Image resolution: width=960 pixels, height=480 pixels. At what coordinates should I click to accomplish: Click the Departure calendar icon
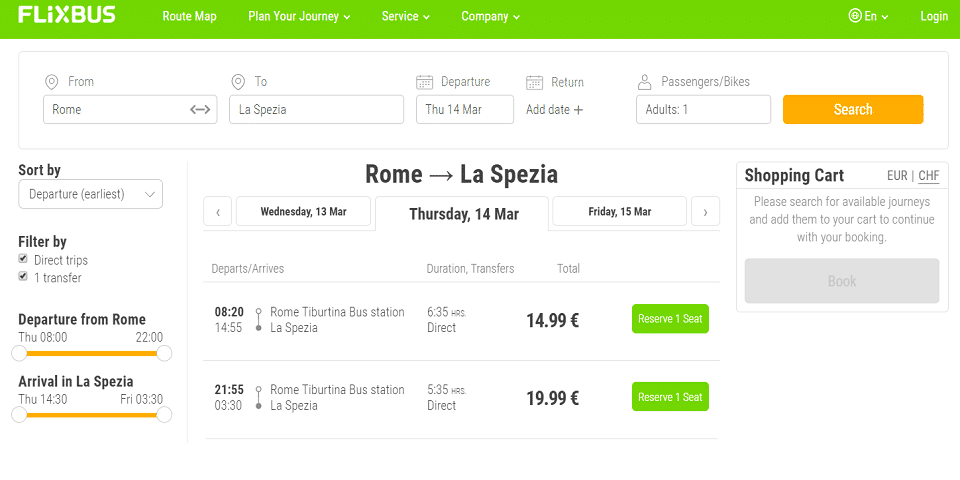[425, 82]
